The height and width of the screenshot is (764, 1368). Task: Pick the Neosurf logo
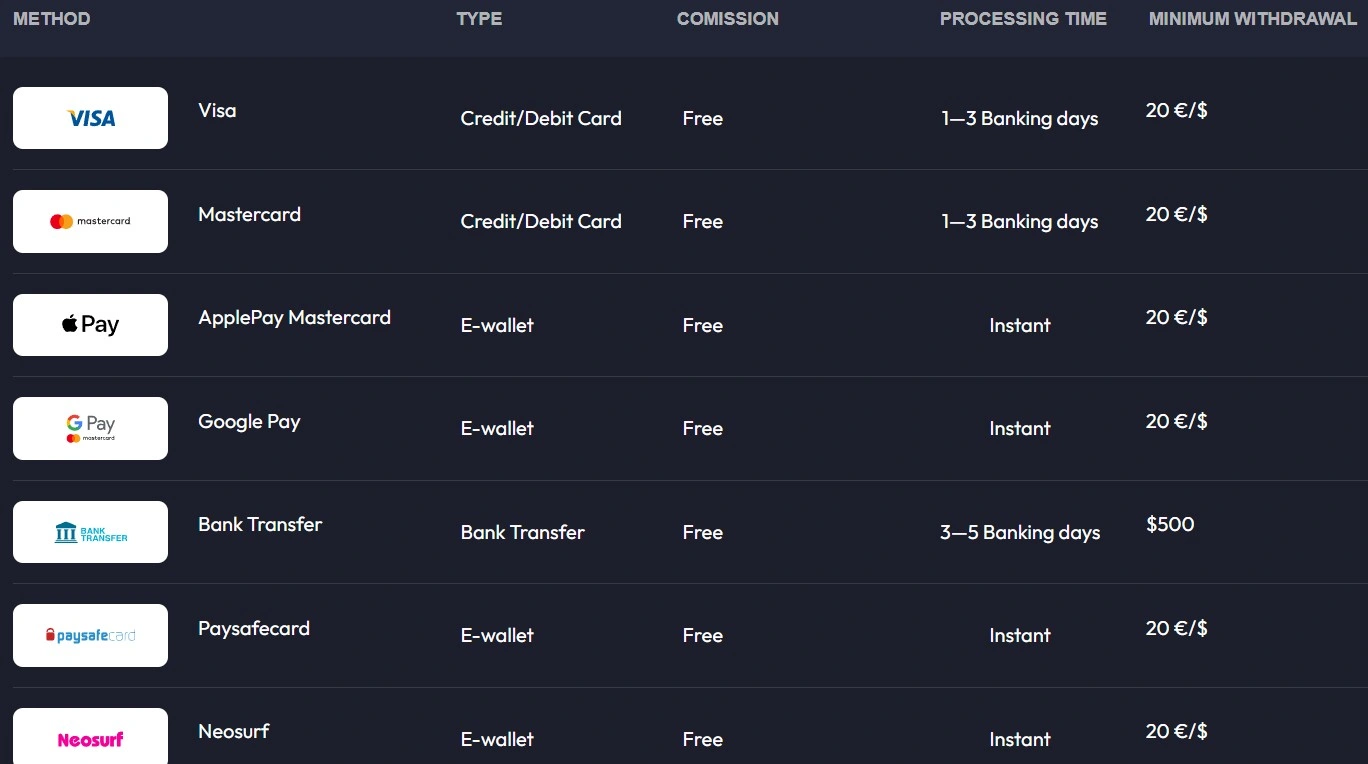pos(90,739)
